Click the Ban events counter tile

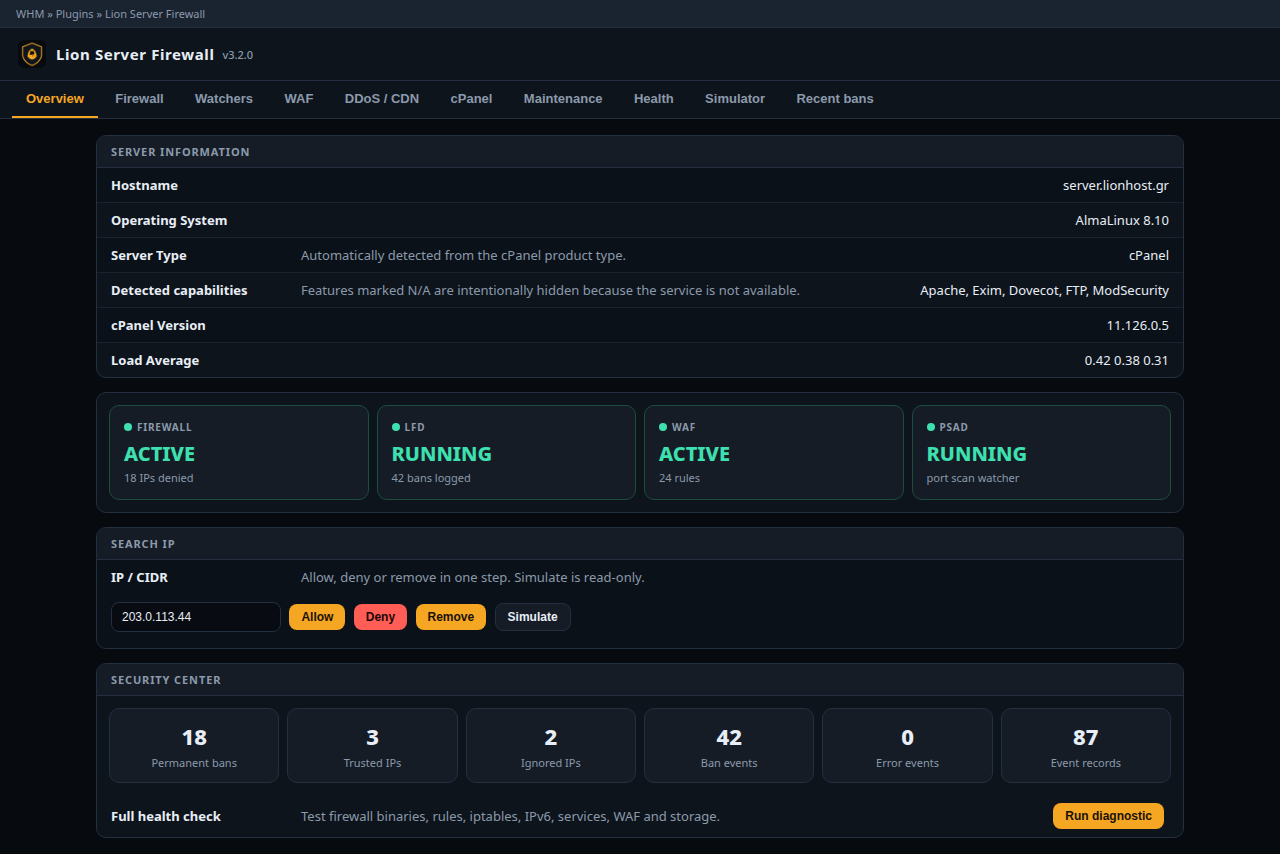point(729,745)
